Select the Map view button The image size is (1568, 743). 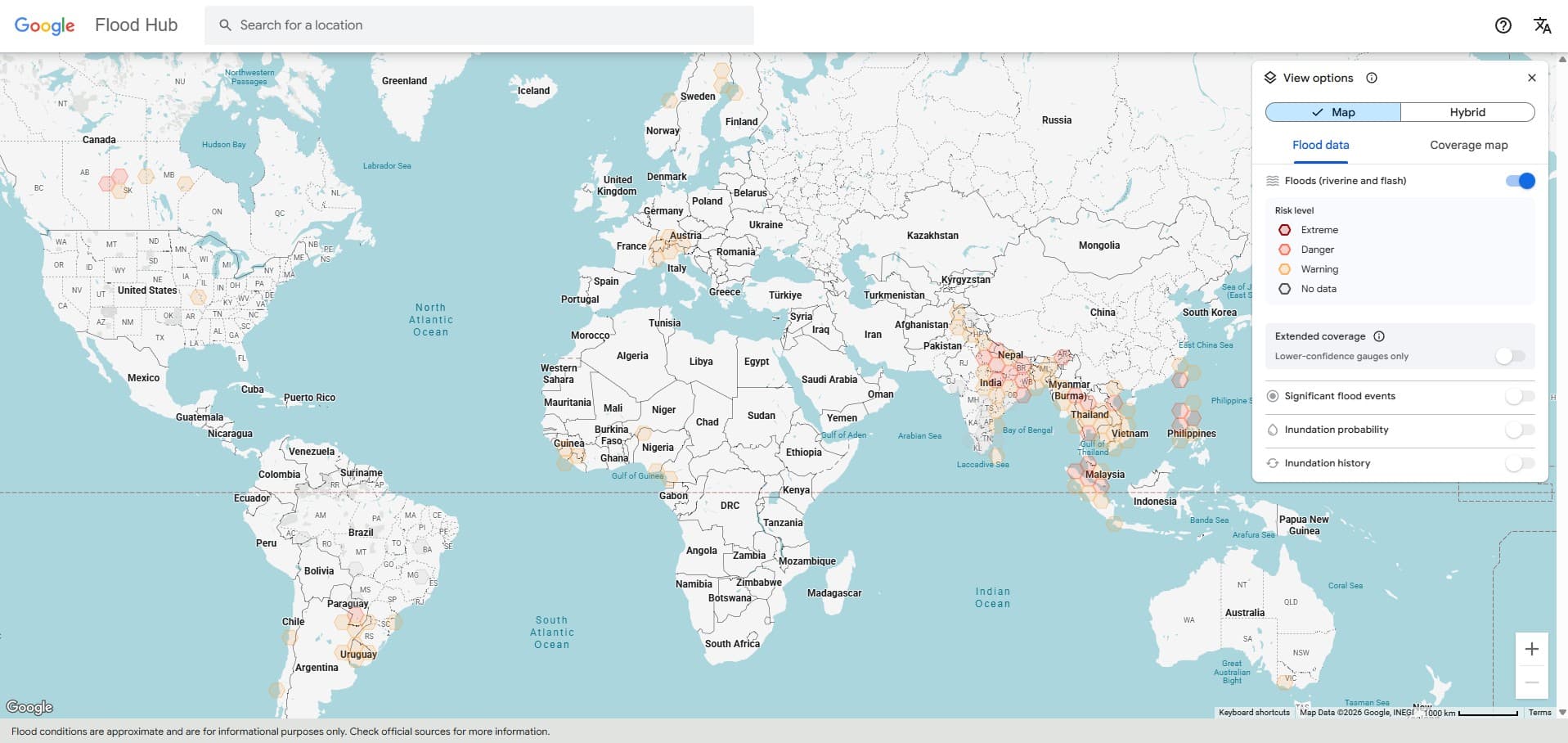pyautogui.click(x=1333, y=112)
